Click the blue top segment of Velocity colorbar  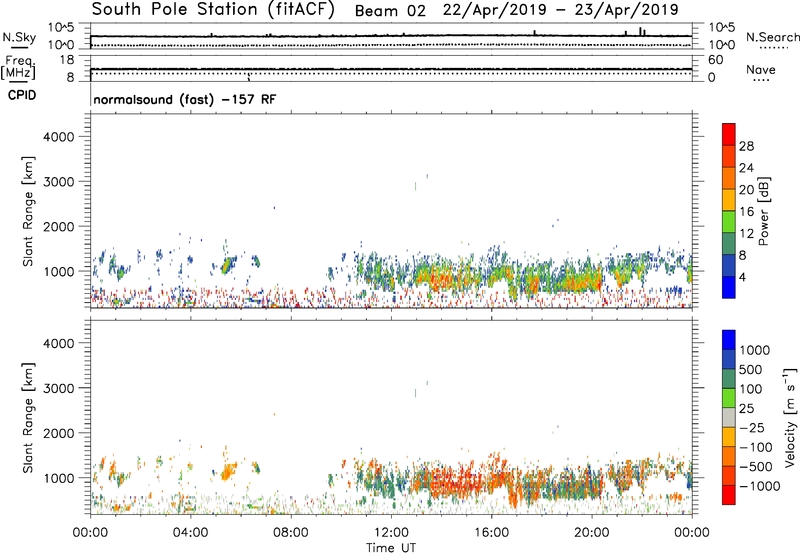[x=729, y=340]
